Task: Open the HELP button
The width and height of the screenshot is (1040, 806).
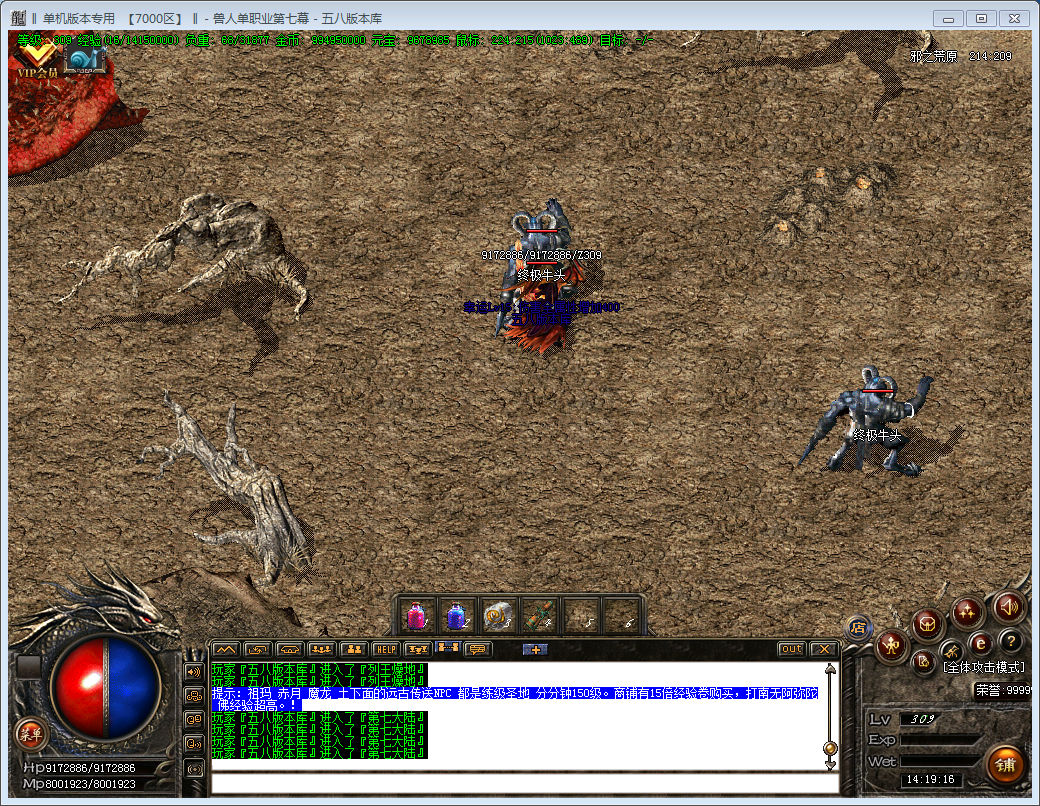Action: click(x=385, y=649)
